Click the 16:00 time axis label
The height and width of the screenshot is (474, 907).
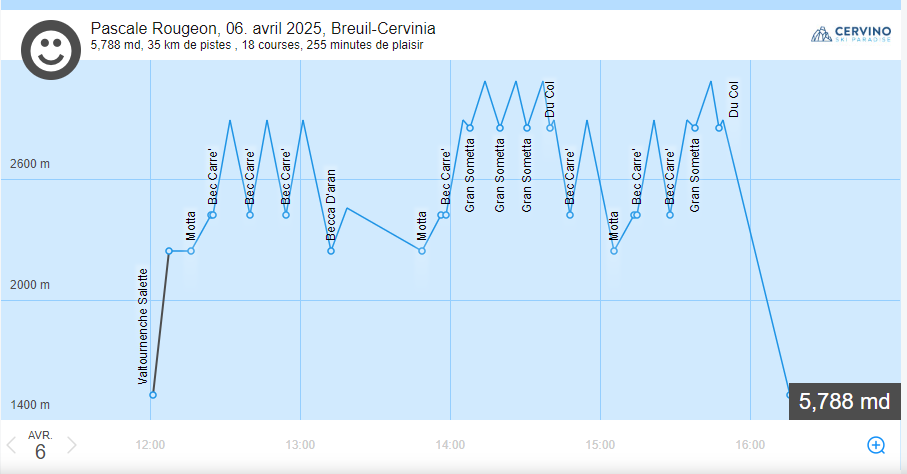(750, 445)
